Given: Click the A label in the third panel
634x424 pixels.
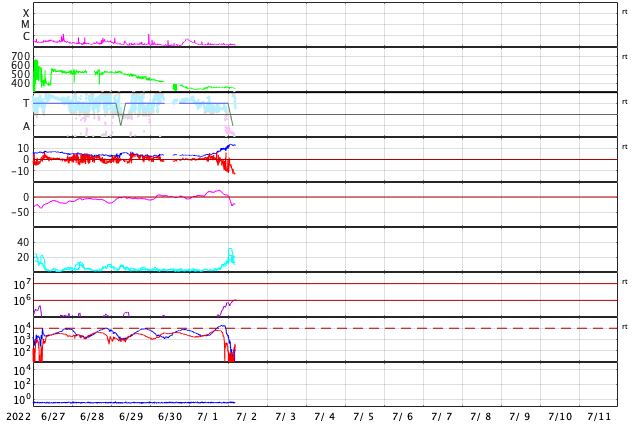Looking at the screenshot, I should pyautogui.click(x=26, y=126).
